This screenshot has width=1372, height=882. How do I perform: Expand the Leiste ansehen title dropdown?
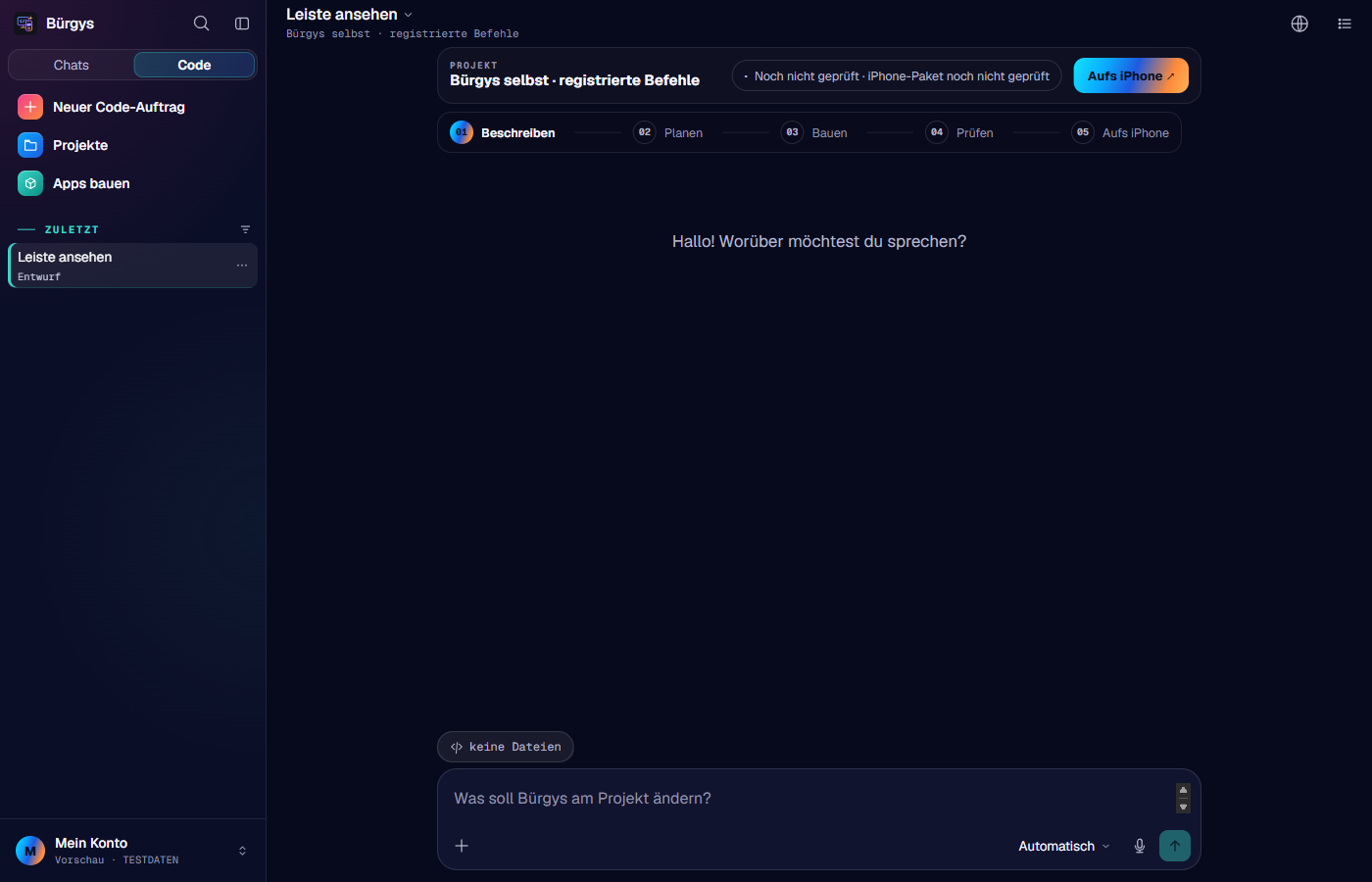pos(350,14)
